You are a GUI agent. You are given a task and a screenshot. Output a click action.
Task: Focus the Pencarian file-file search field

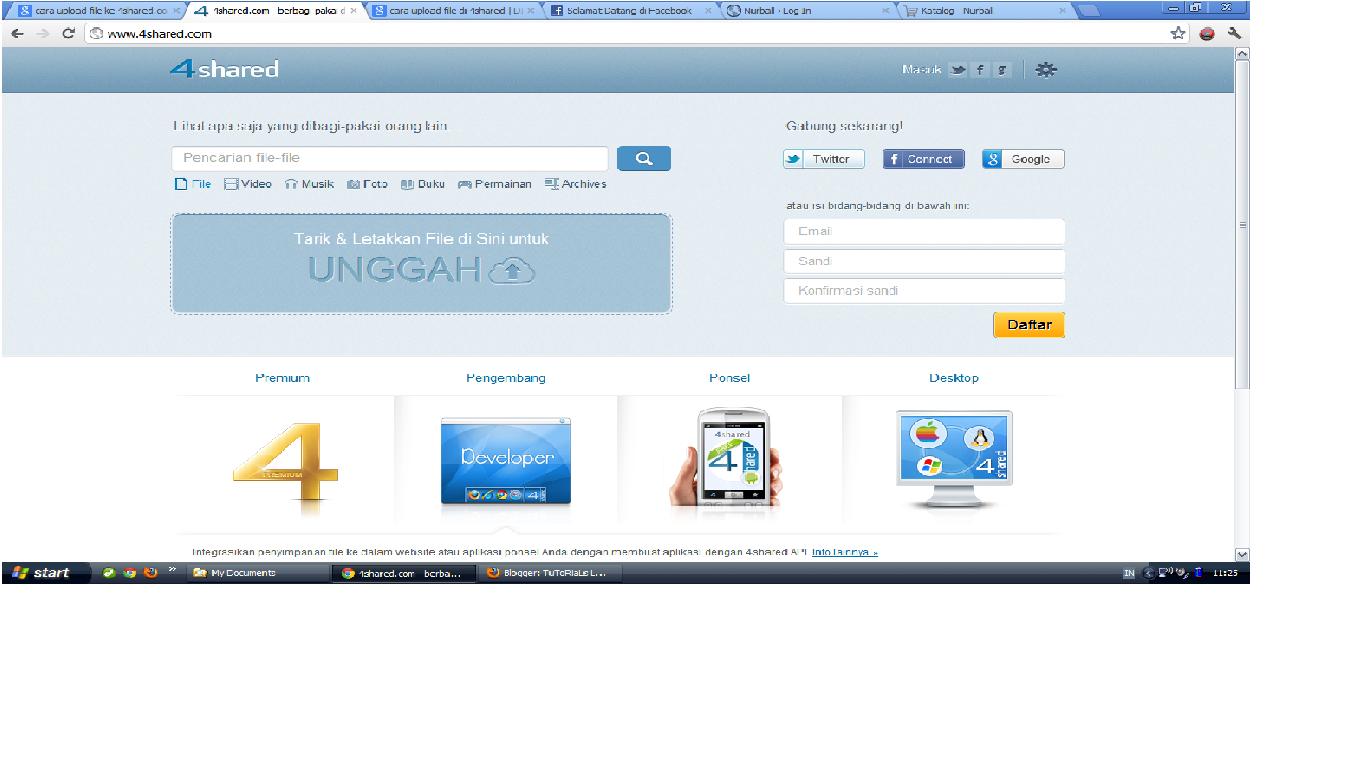pyautogui.click(x=390, y=158)
